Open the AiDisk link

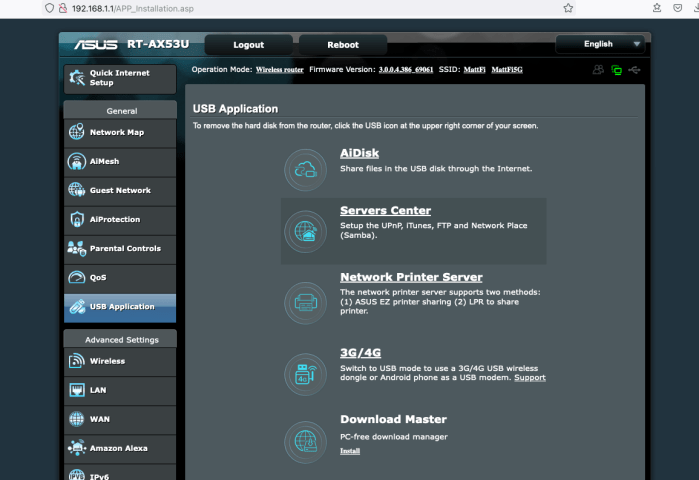(359, 153)
